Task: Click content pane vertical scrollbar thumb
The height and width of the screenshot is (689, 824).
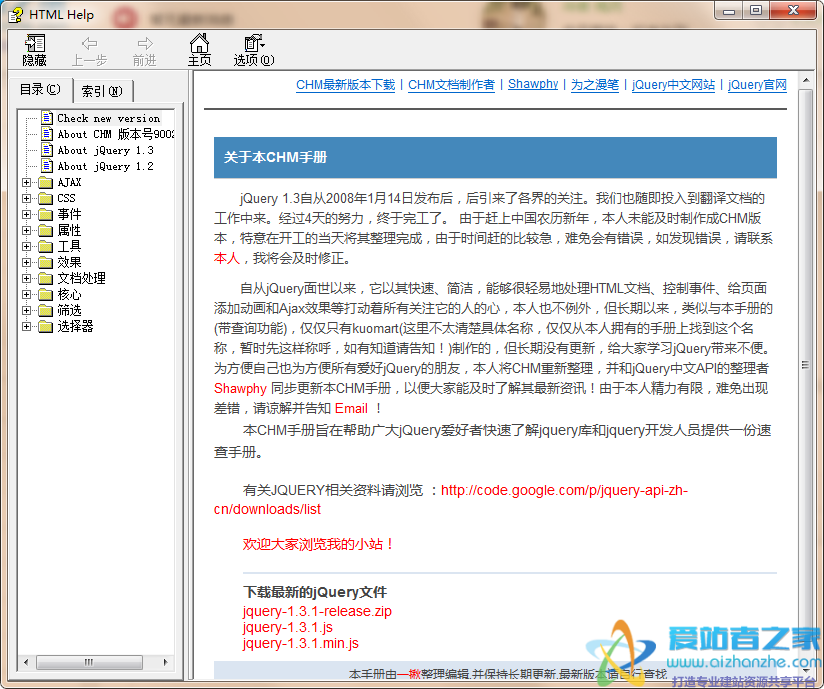Action: click(806, 364)
